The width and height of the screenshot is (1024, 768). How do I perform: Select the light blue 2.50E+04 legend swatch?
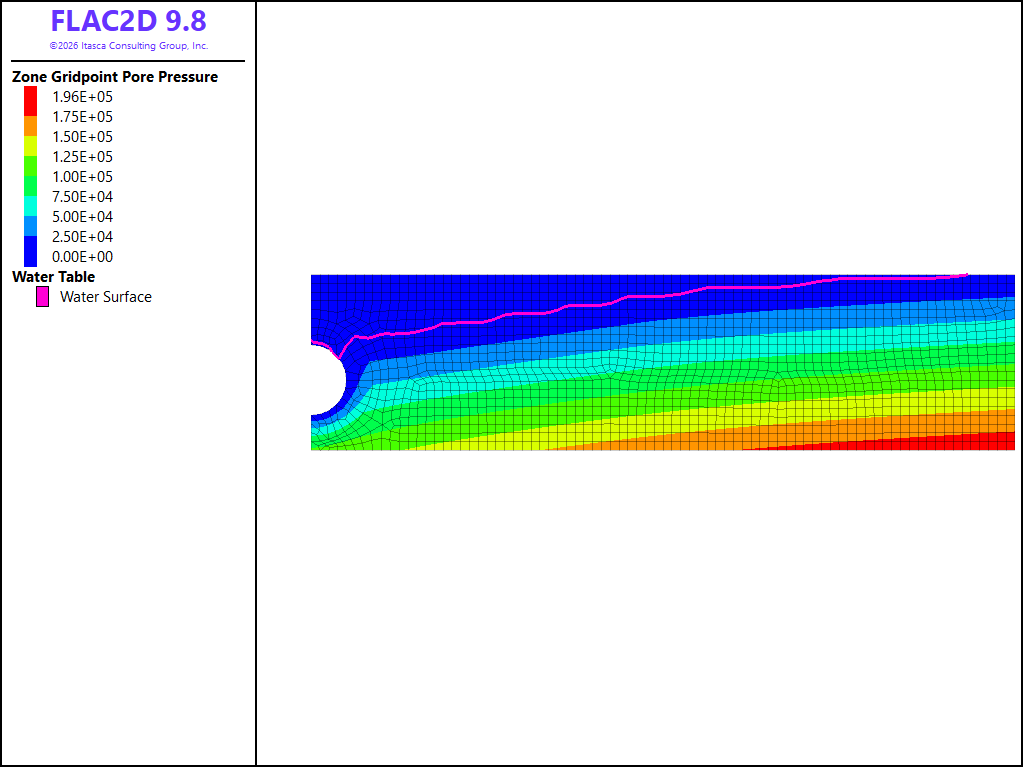(31, 226)
